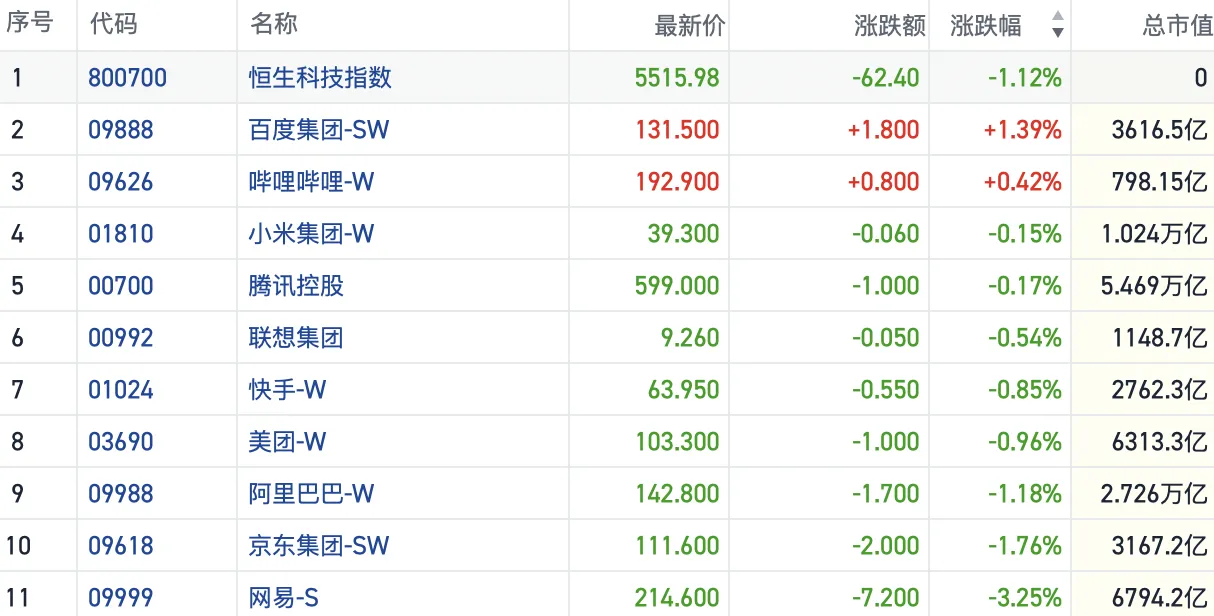Select 快手-W stock name
The image size is (1214, 616).
287,389
